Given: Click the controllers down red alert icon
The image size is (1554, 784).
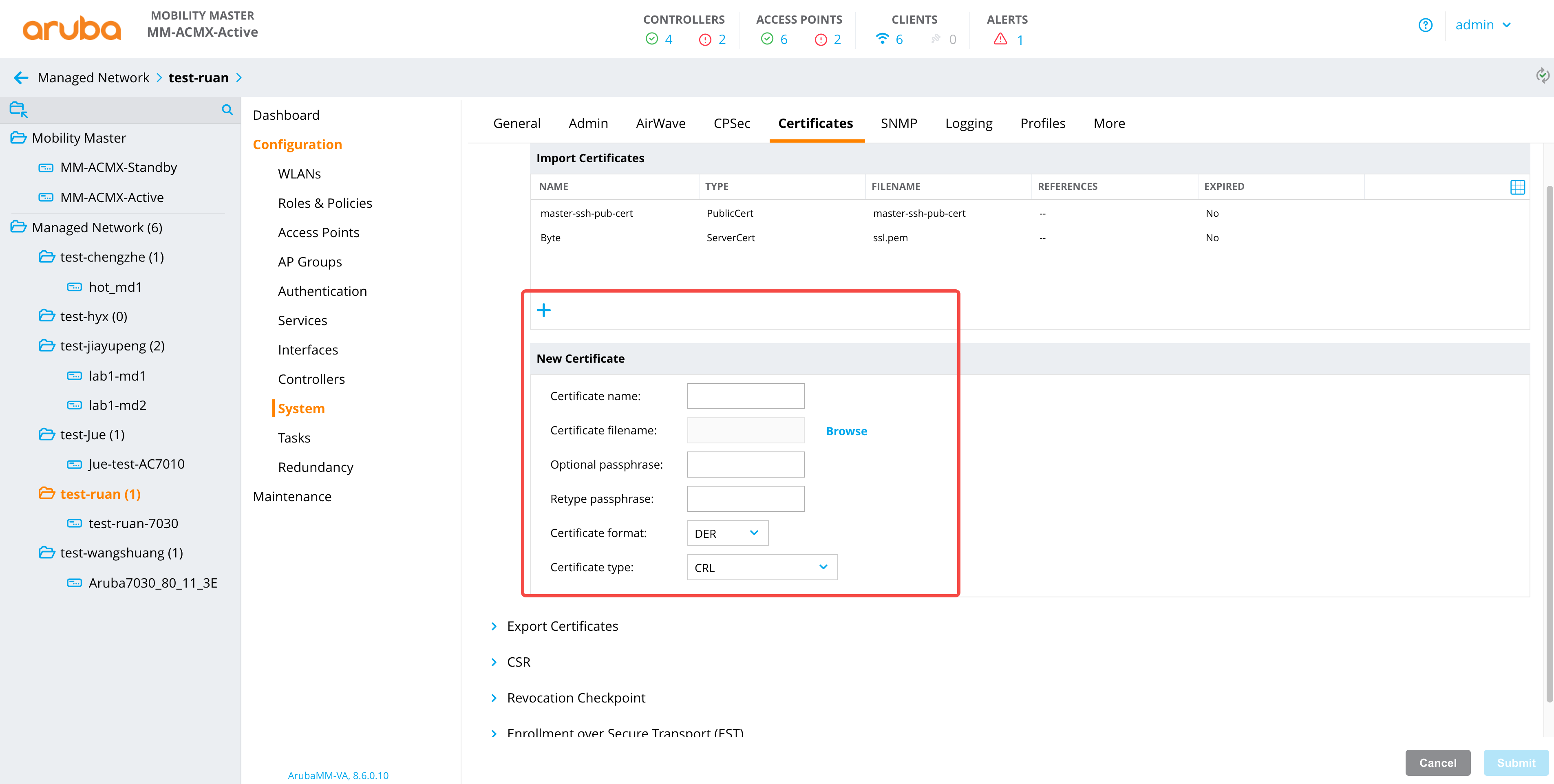Looking at the screenshot, I should tap(704, 40).
